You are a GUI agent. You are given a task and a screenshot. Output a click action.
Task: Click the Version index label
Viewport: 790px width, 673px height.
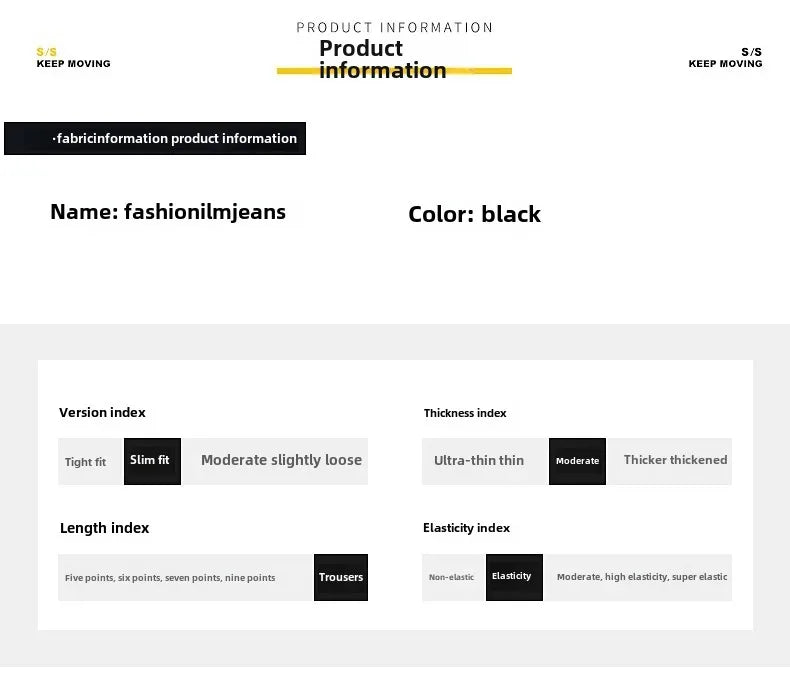[102, 413]
